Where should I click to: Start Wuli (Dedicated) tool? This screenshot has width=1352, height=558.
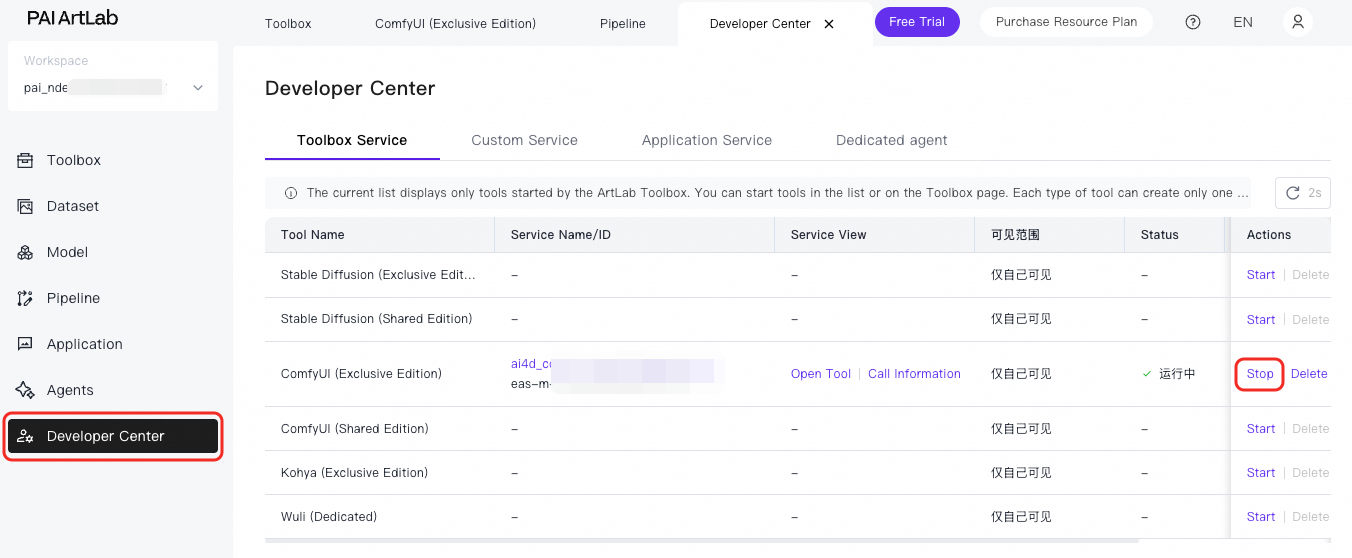1260,517
